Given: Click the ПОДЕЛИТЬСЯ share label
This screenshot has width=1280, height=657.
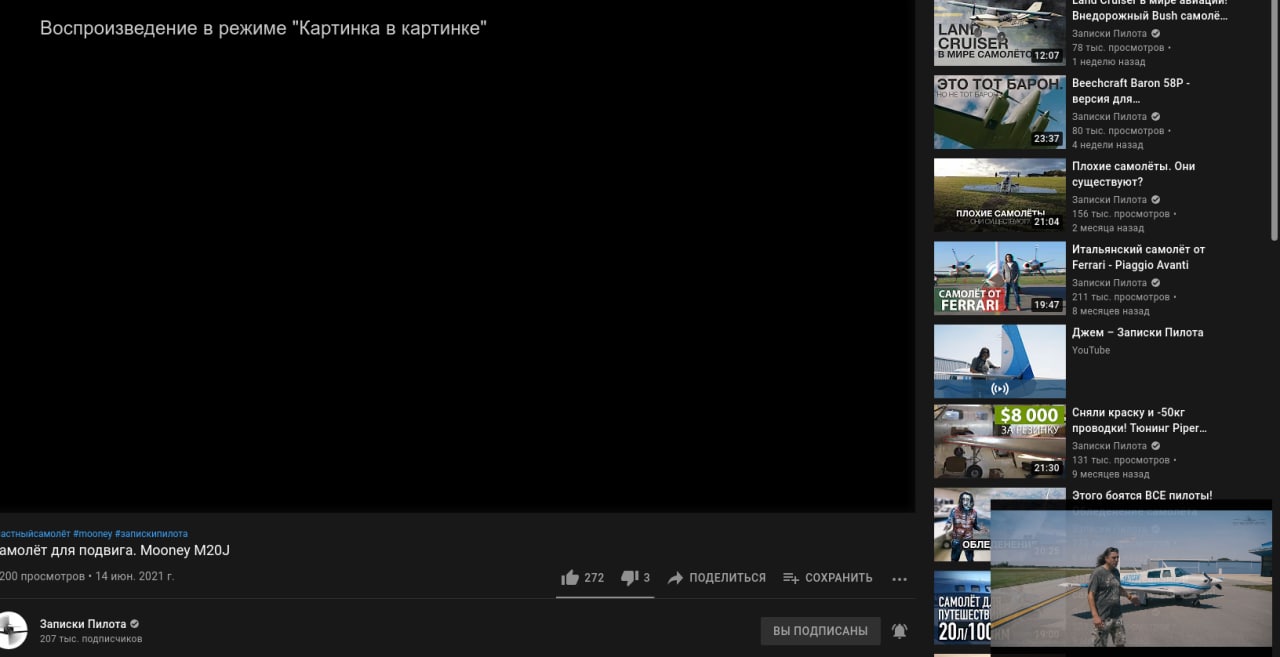Looking at the screenshot, I should pyautogui.click(x=727, y=578).
